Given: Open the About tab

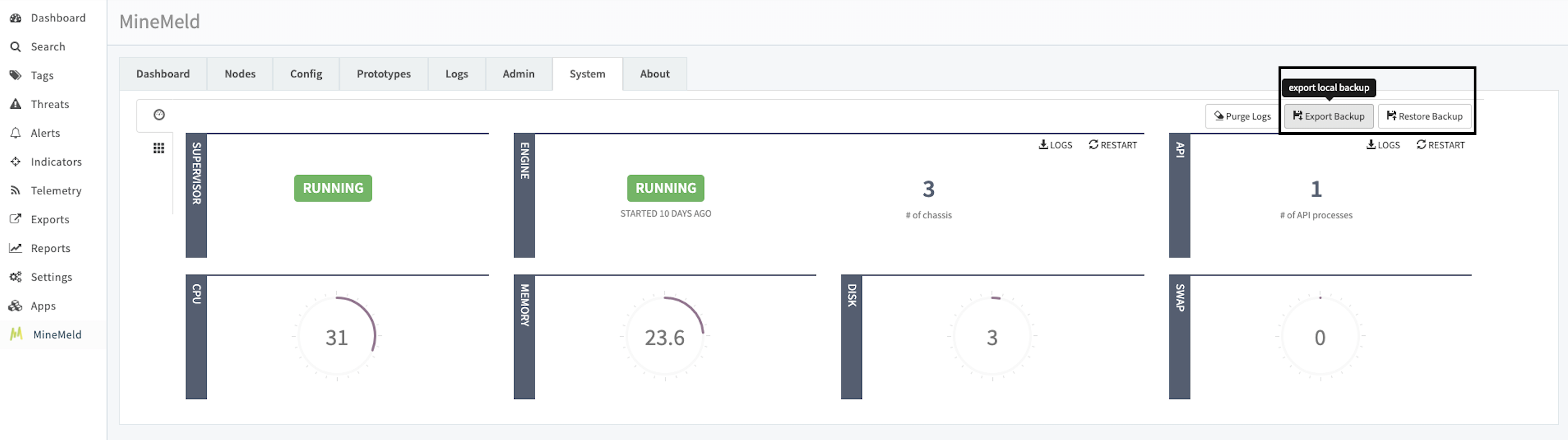Looking at the screenshot, I should point(655,74).
